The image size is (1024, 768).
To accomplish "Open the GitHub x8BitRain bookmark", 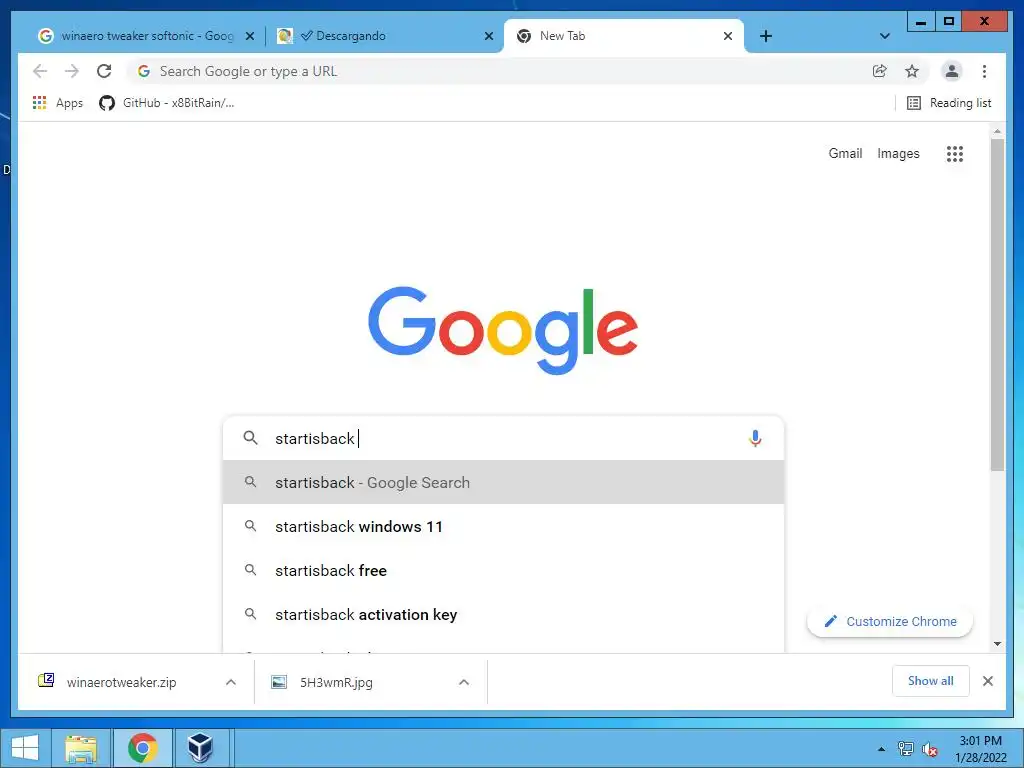I will (167, 103).
